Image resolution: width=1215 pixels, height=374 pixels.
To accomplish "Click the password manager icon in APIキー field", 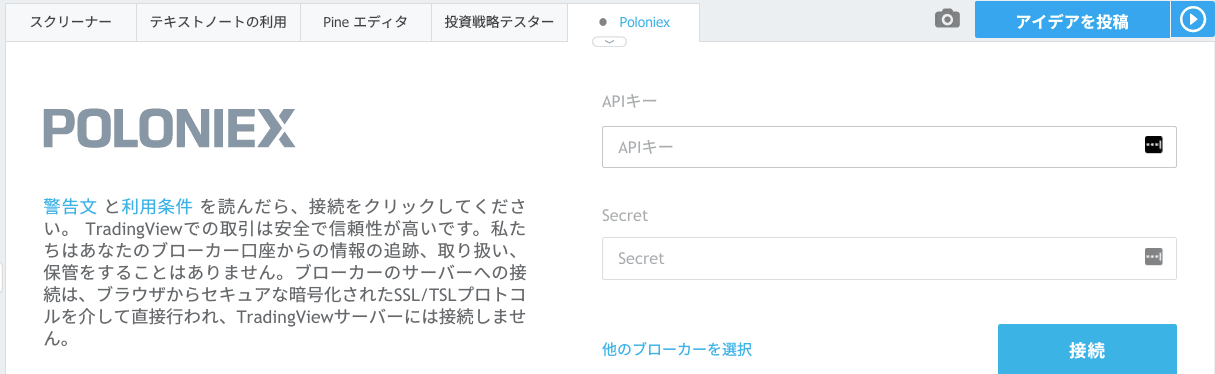I will [1154, 145].
